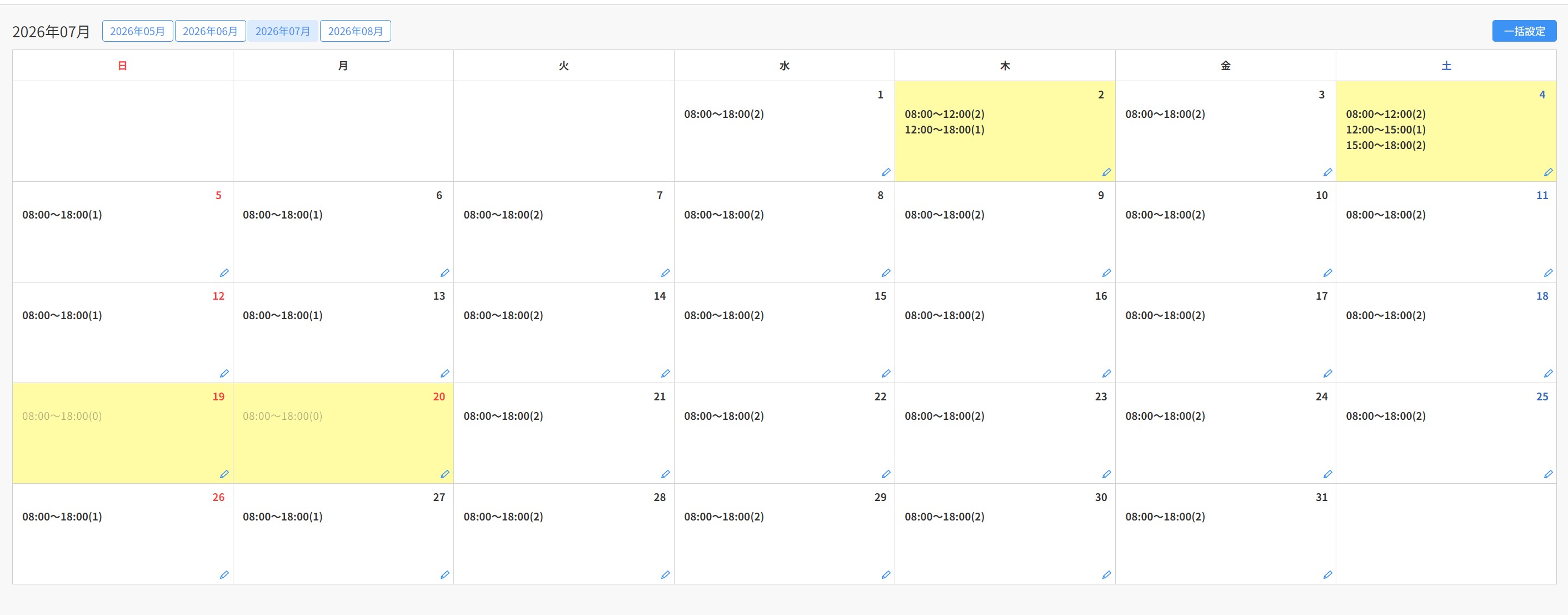Click the greyed 08:00～18:00(0) entry on July 19

(62, 416)
